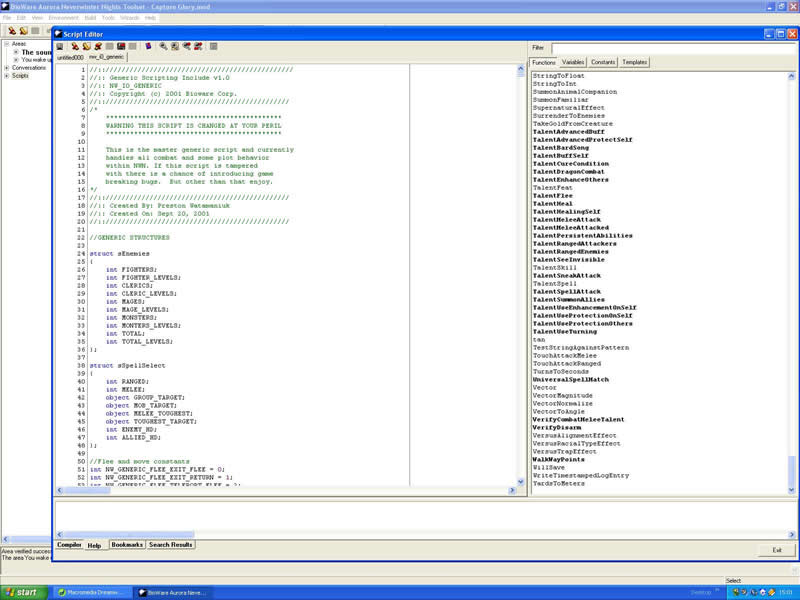
Task: Open the Environment menu in Toolset window
Action: pyautogui.click(x=64, y=18)
